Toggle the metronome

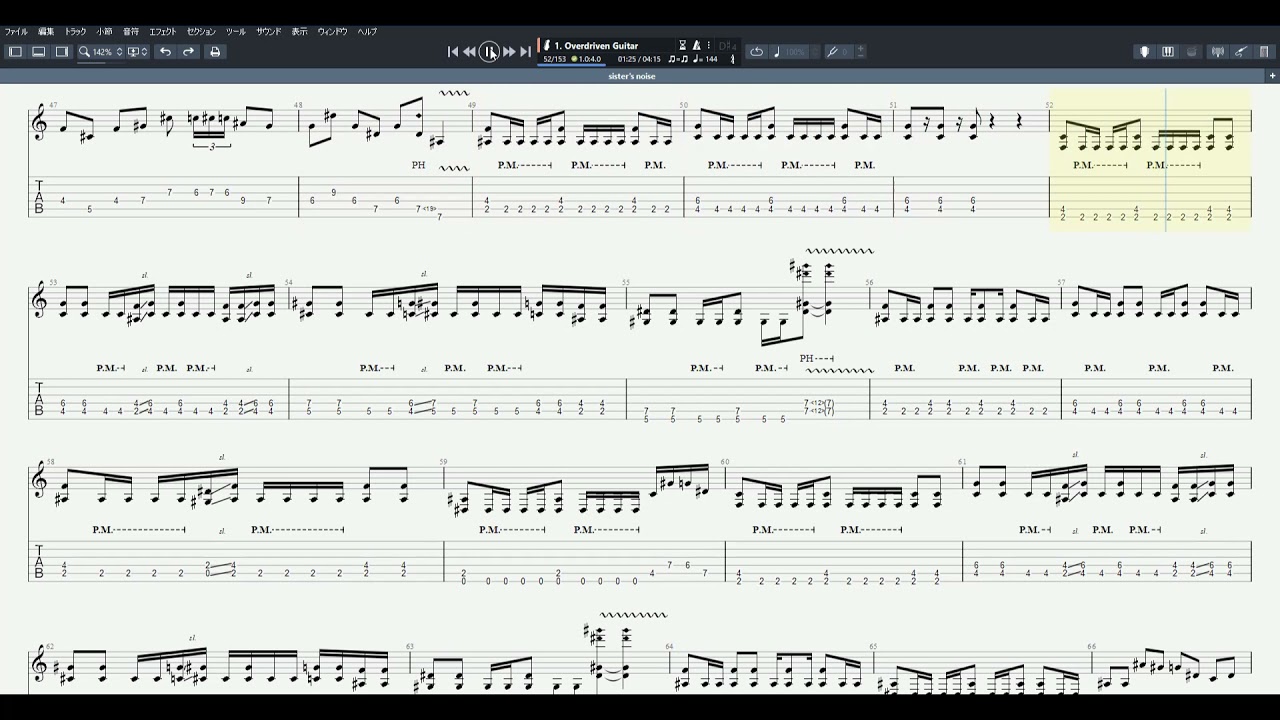tap(696, 45)
